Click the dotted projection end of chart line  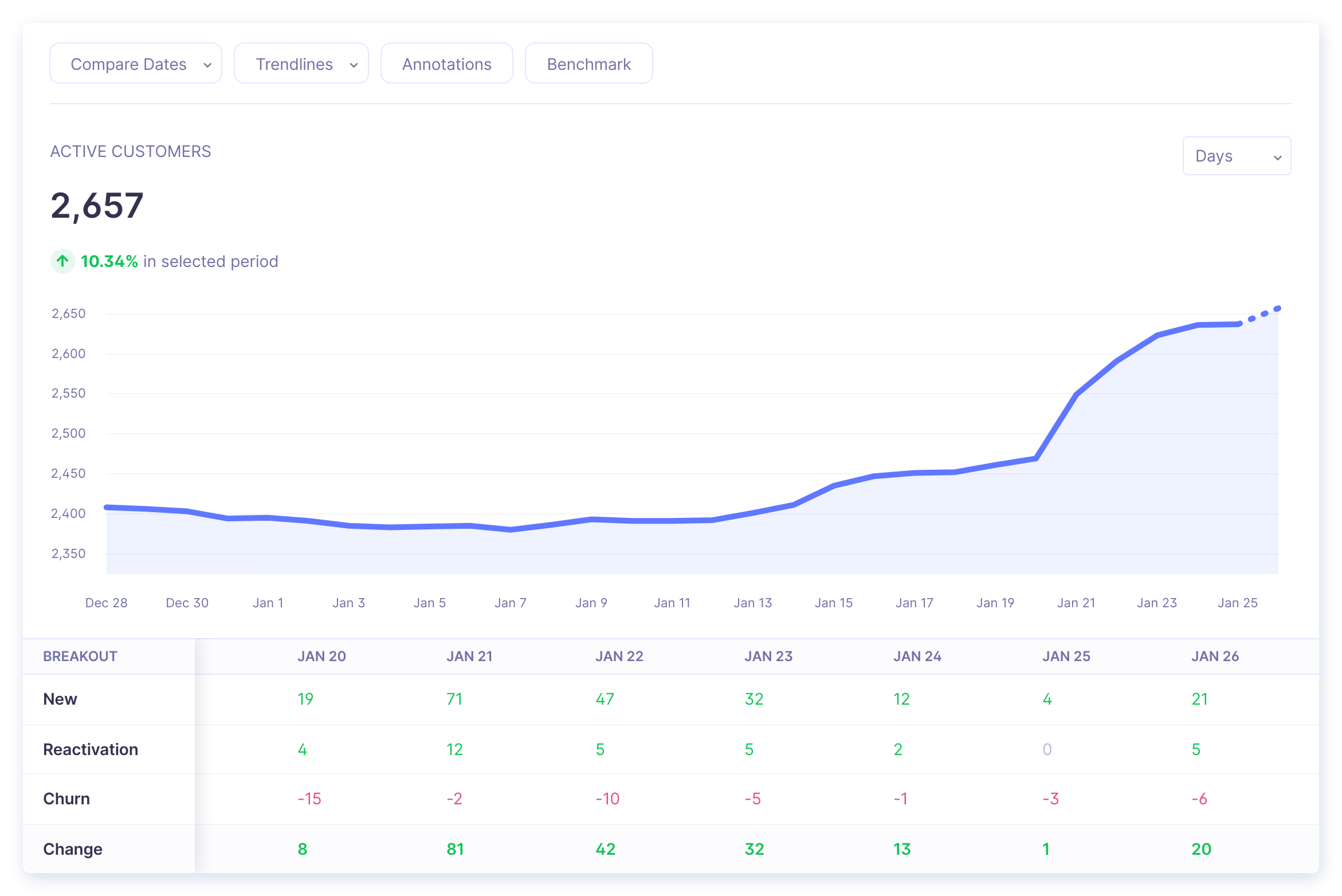click(1277, 309)
